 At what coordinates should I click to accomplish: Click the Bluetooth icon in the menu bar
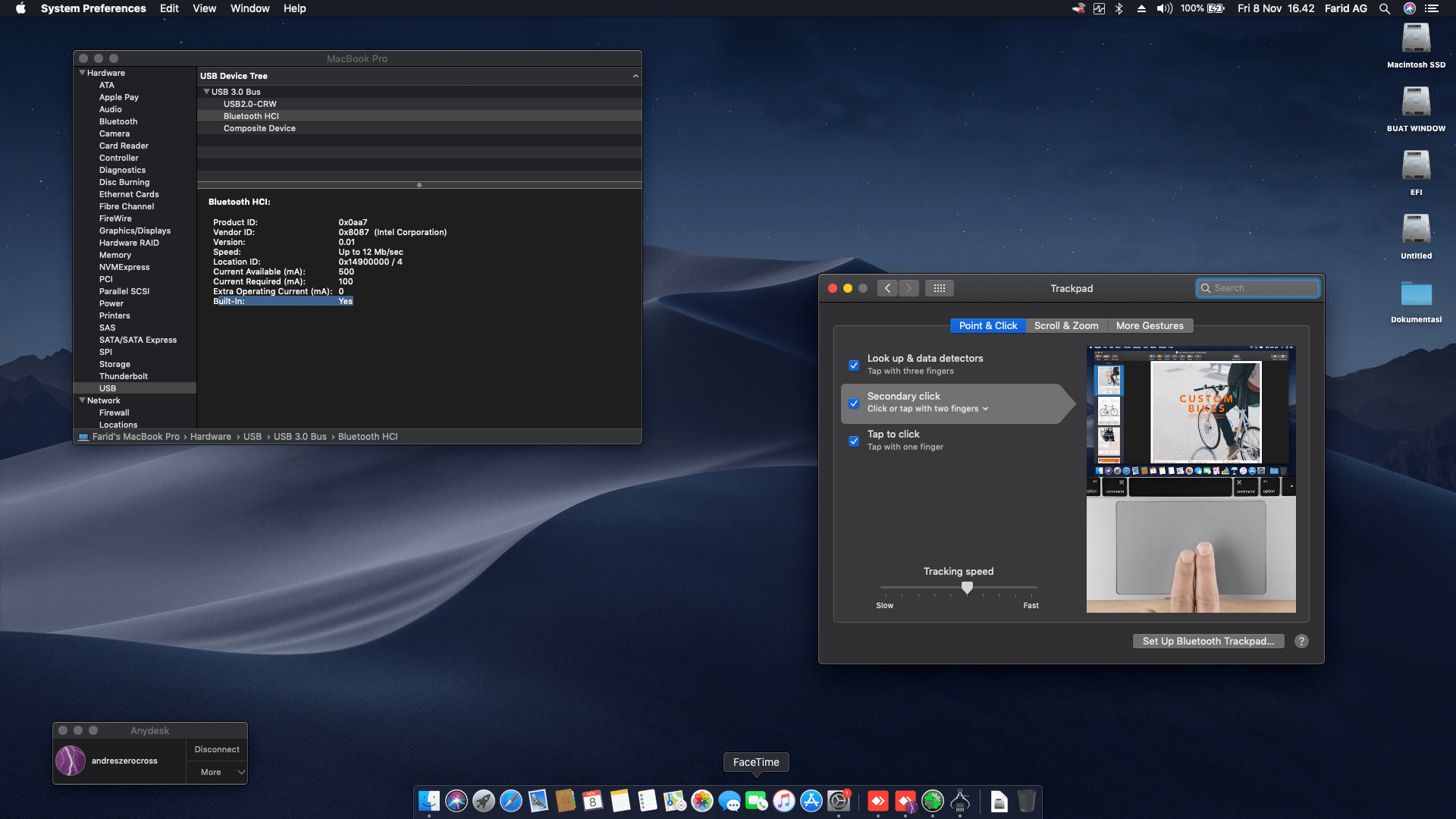(1119, 8)
